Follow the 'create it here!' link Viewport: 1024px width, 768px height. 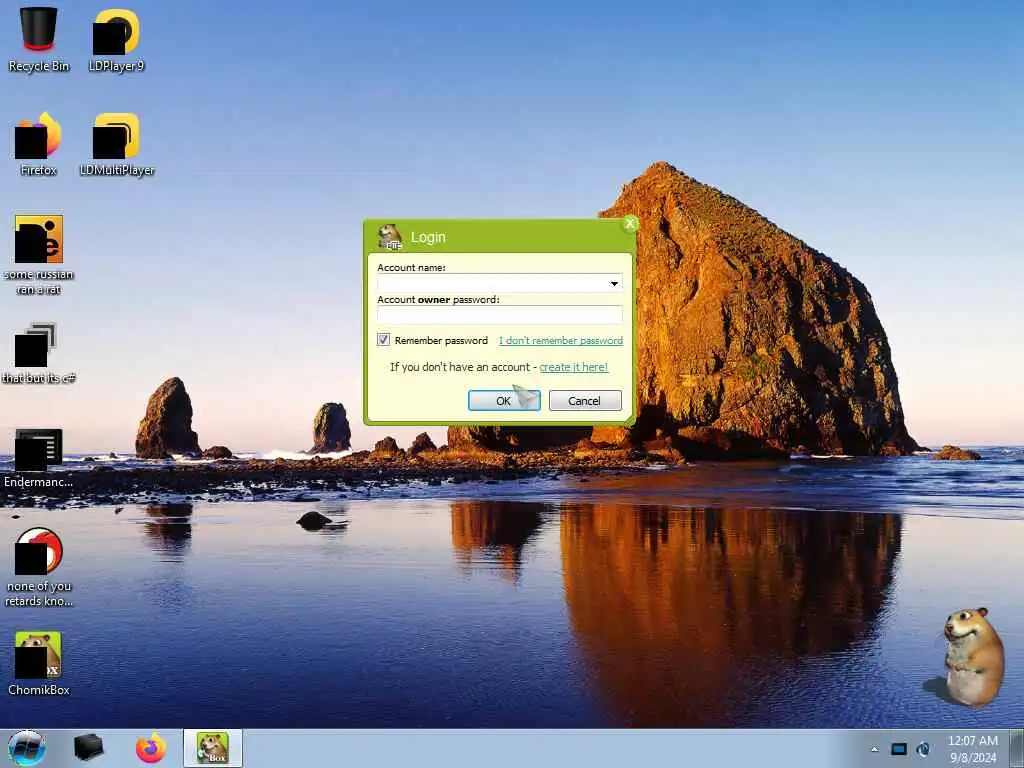573,367
